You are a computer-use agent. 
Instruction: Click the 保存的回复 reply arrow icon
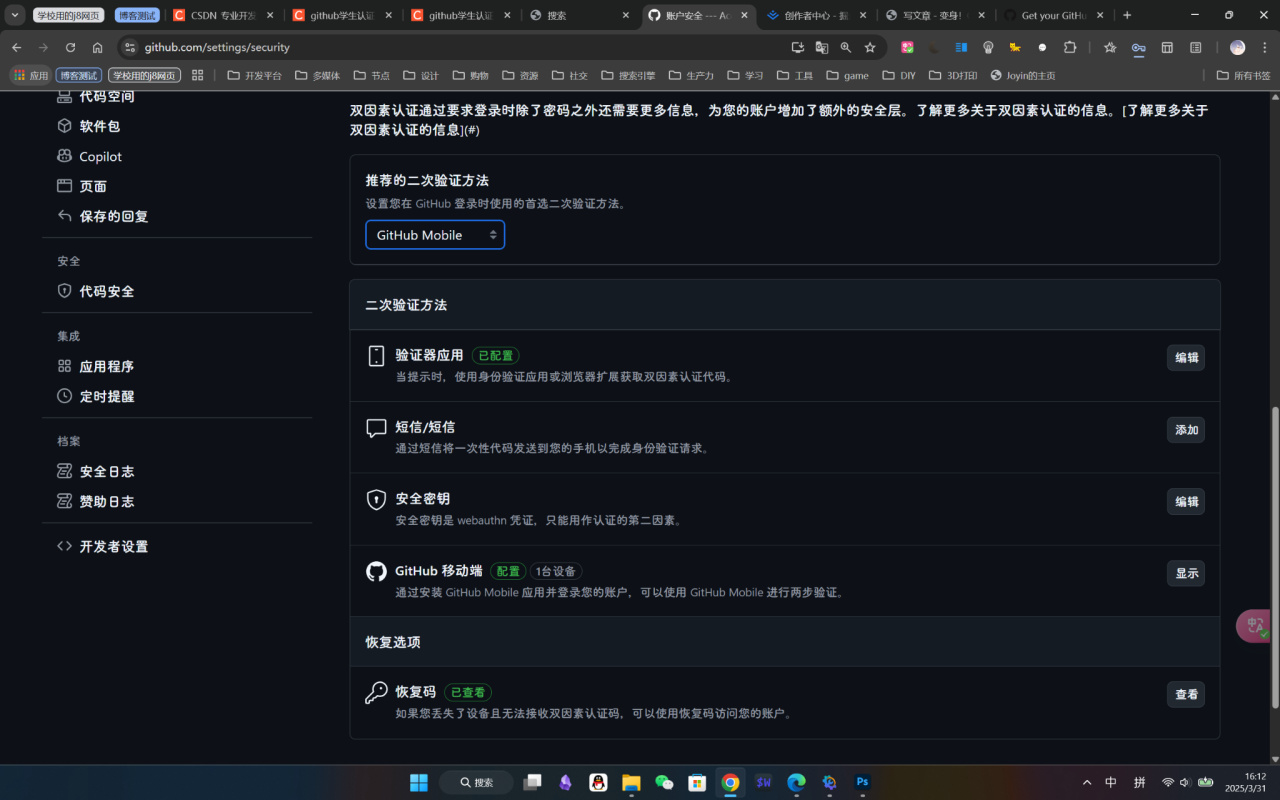click(x=64, y=216)
